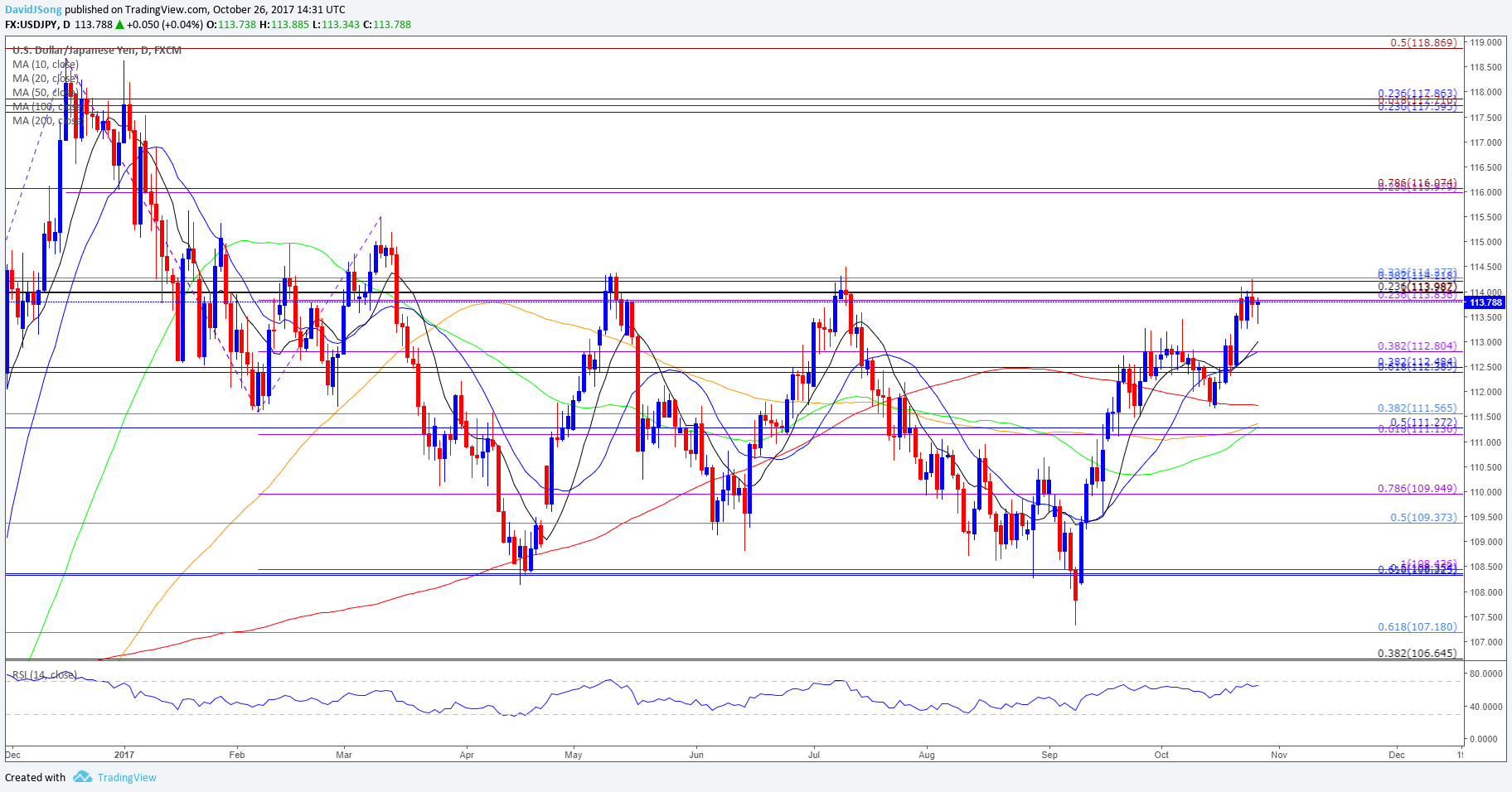Click the Nov time axis label
This screenshot has width=1512, height=792.
point(1279,755)
